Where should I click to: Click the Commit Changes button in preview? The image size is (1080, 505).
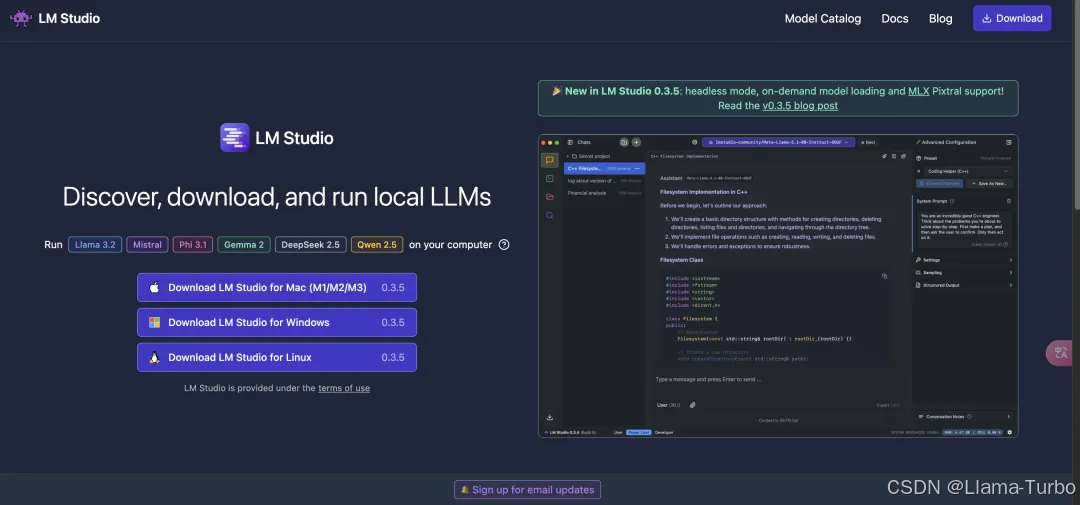click(939, 184)
